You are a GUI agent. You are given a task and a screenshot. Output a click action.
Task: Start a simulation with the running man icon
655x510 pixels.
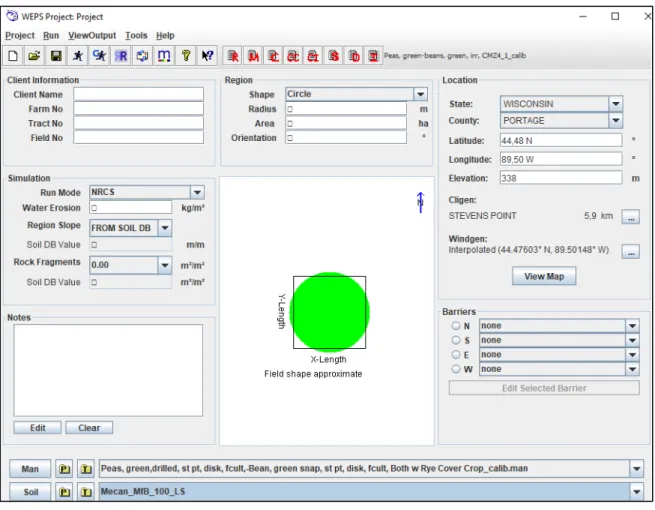(78, 56)
